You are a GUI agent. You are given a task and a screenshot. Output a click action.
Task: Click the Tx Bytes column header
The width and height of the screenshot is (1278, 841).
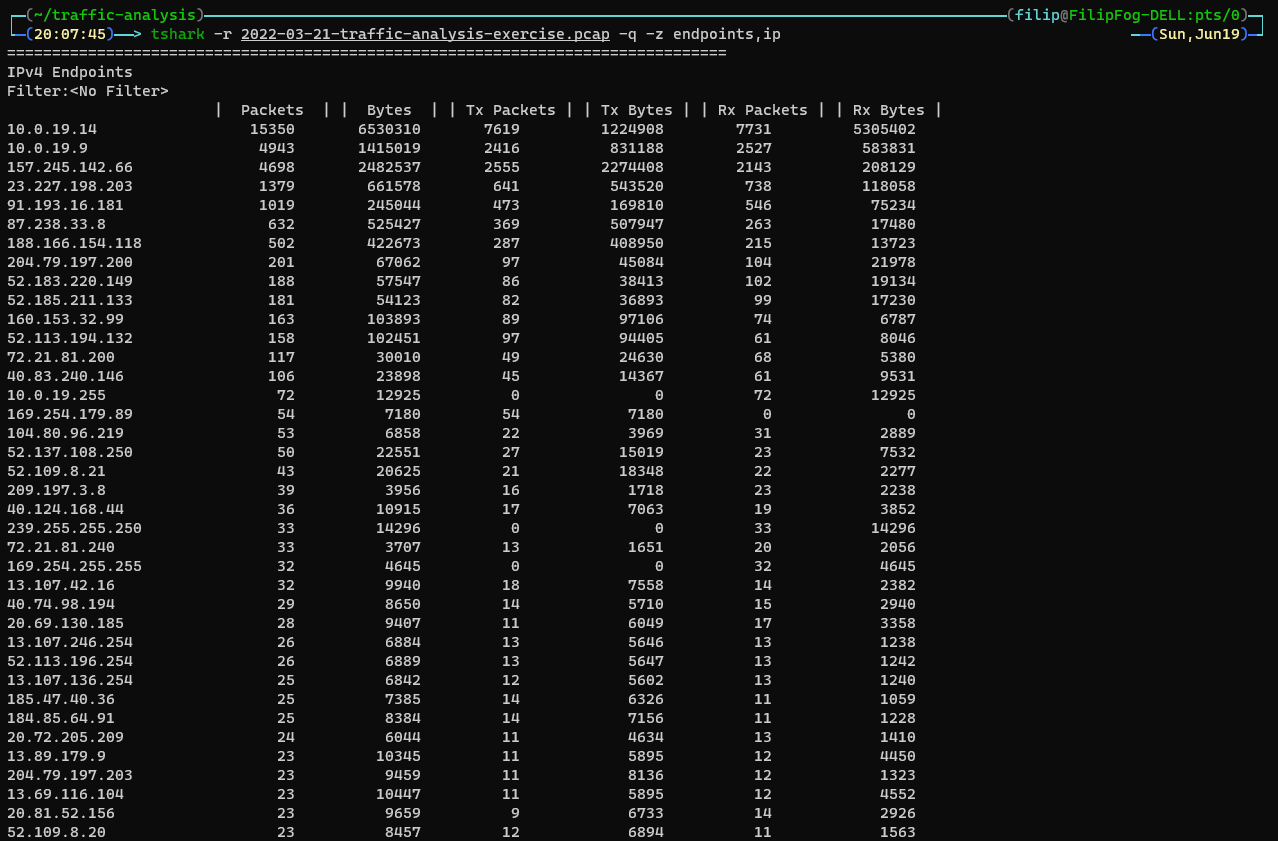pos(636,110)
